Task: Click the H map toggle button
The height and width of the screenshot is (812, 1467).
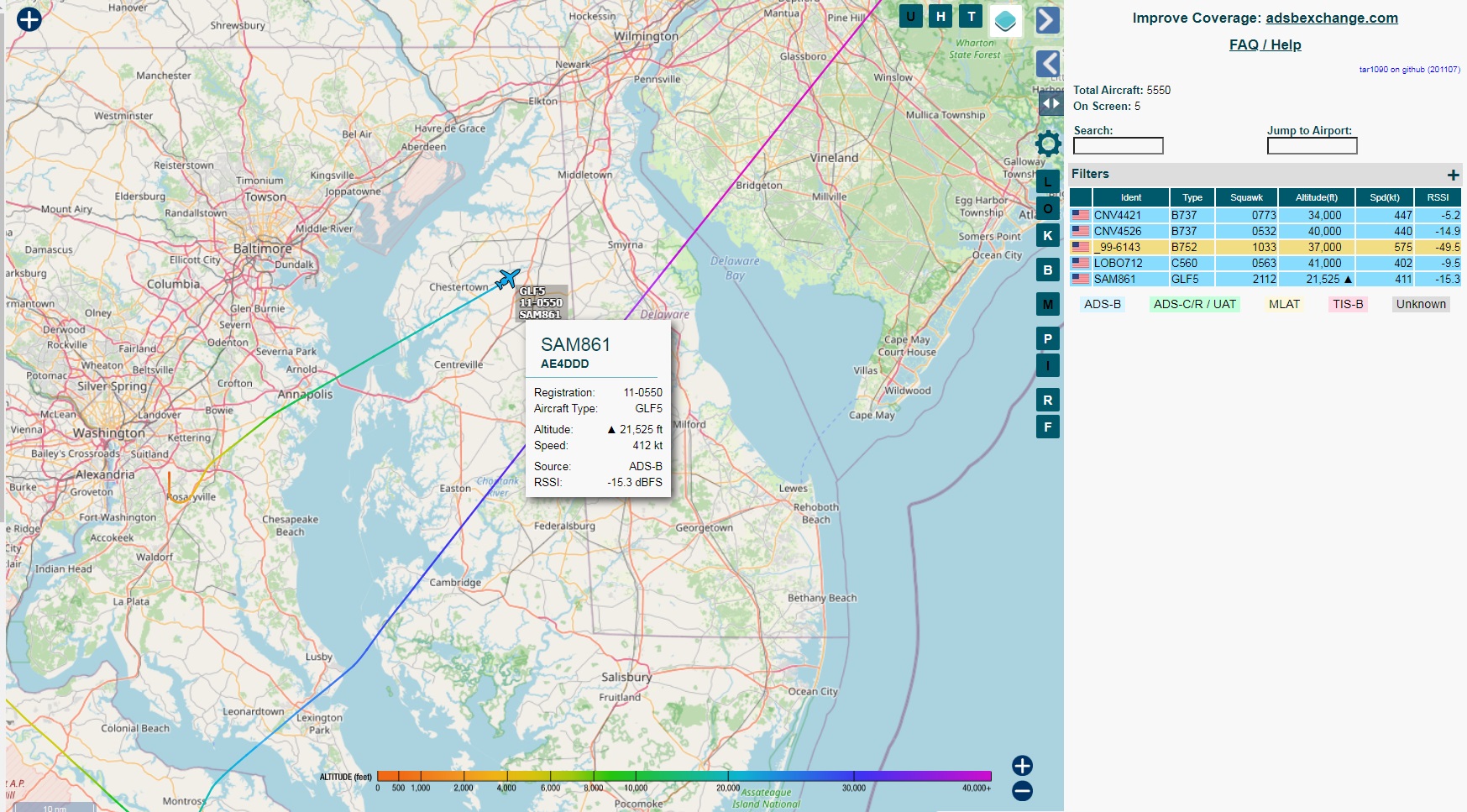Action: (x=940, y=16)
